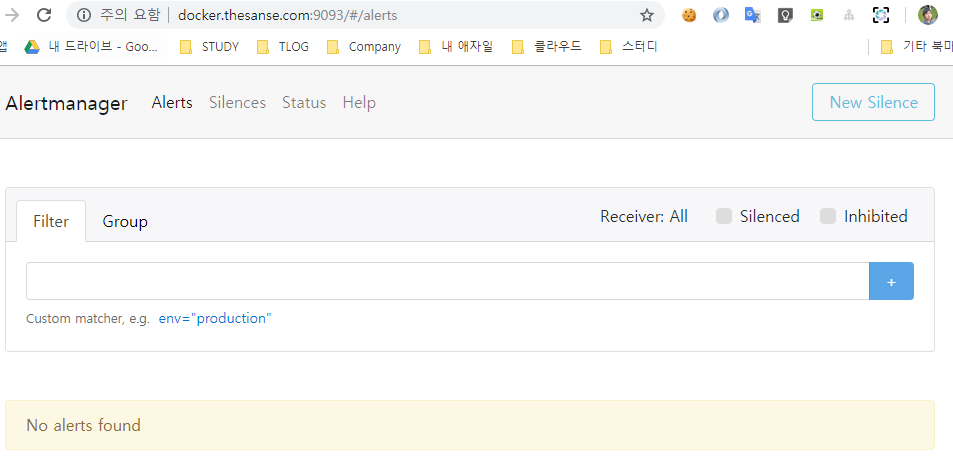Open the cookie extension icon
This screenshot has height=461, width=953.
click(x=689, y=15)
